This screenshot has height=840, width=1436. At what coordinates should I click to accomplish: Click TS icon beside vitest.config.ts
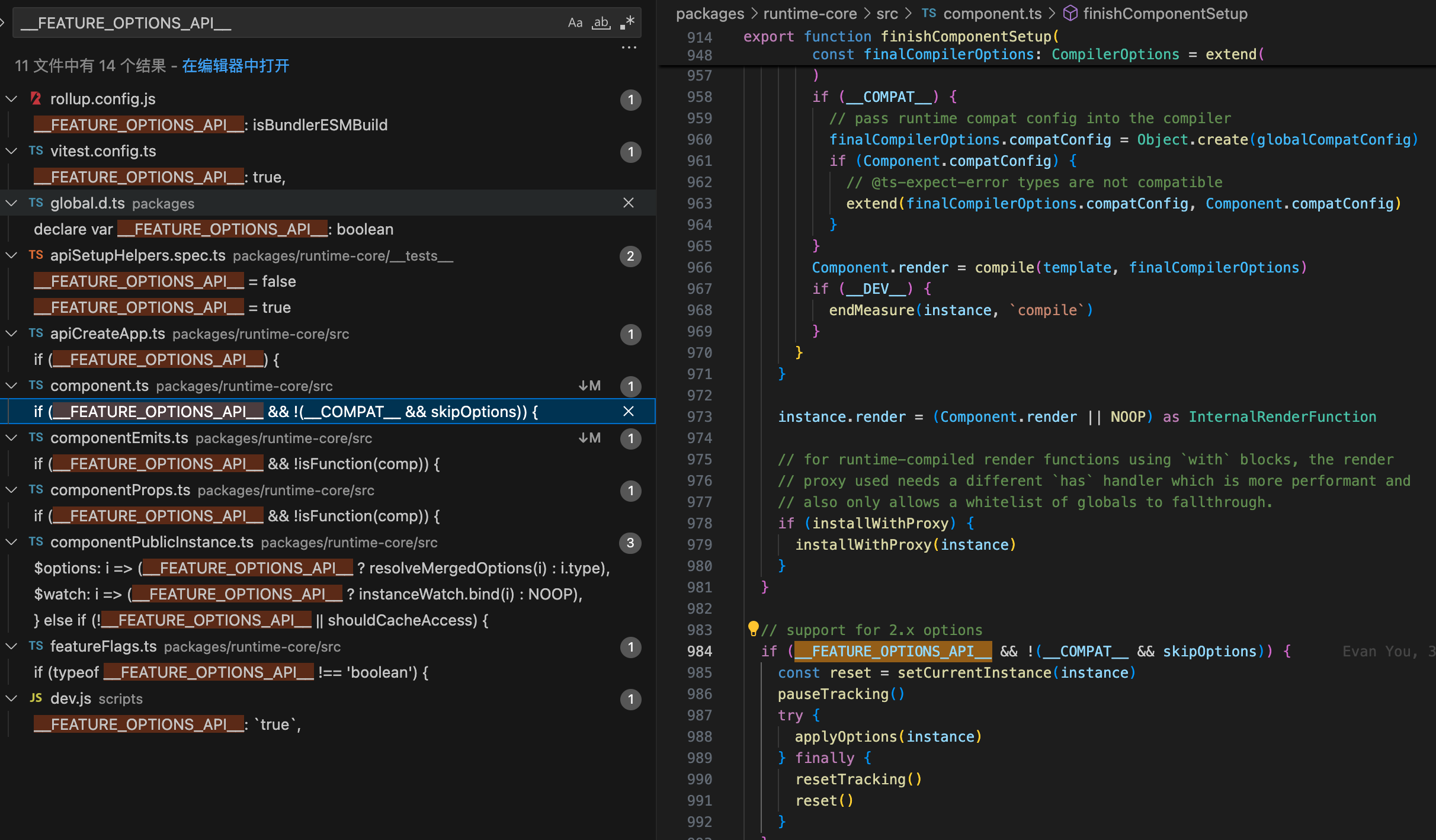tap(36, 150)
